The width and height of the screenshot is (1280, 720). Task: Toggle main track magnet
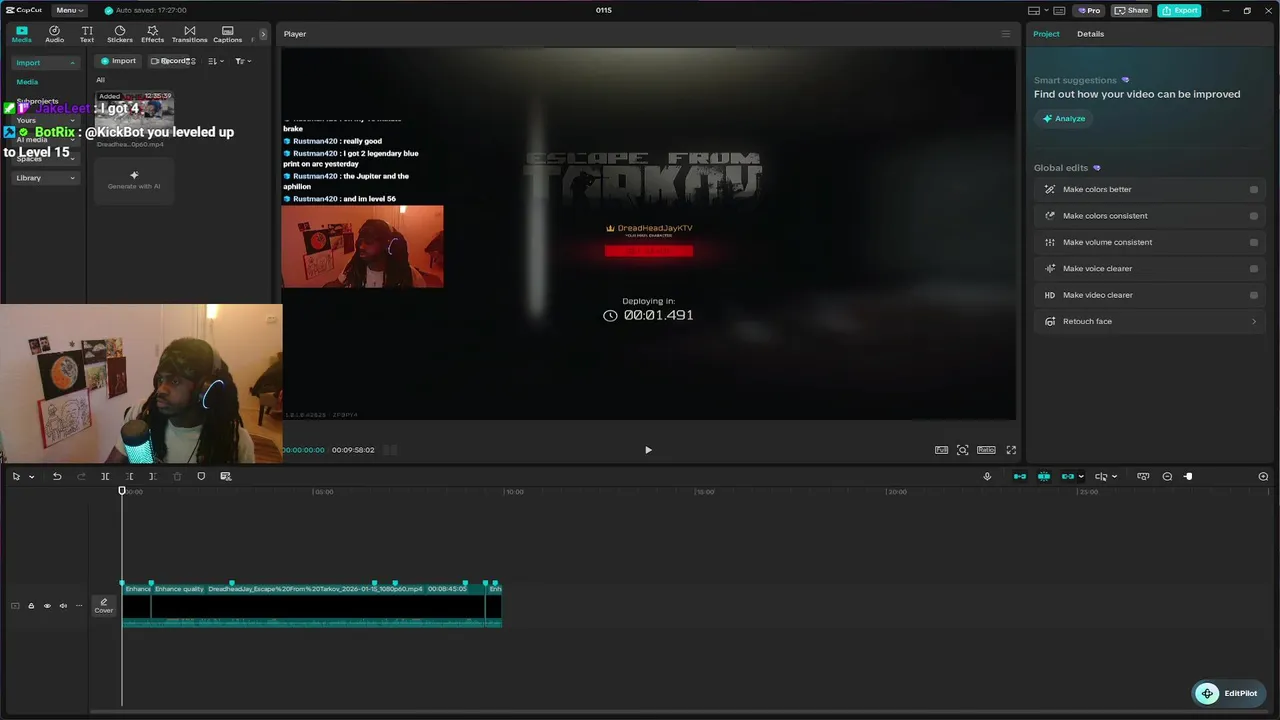(1020, 476)
